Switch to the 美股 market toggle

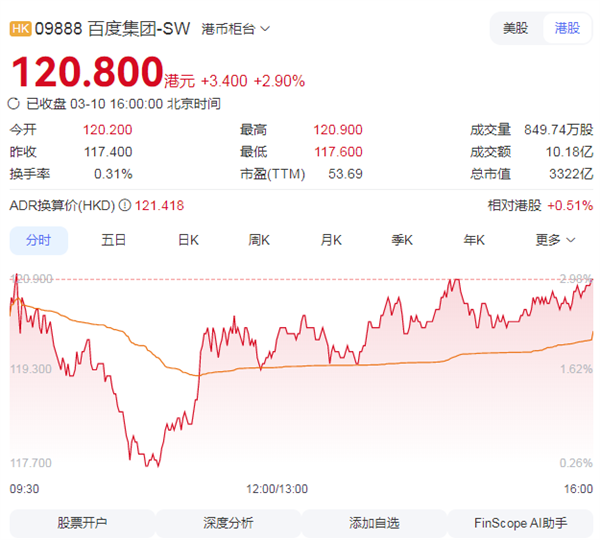(x=515, y=28)
